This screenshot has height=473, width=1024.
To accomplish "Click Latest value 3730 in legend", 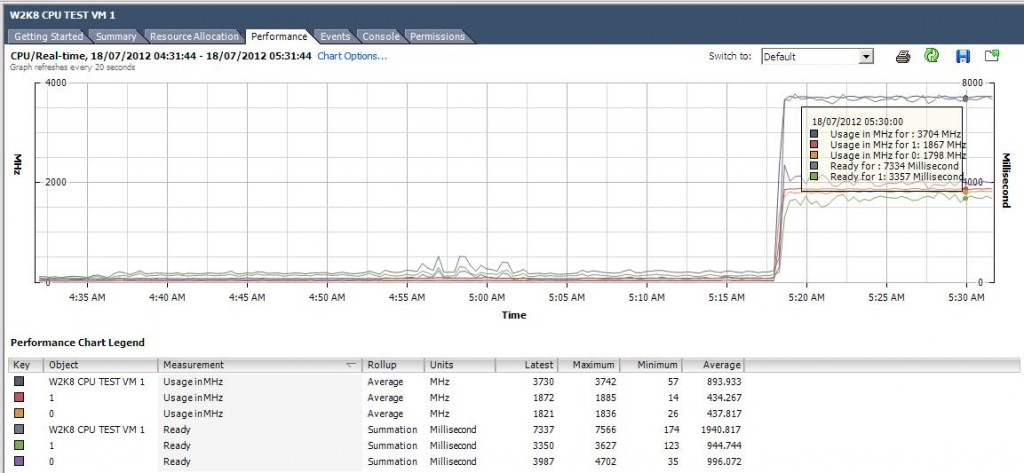I will coord(543,382).
